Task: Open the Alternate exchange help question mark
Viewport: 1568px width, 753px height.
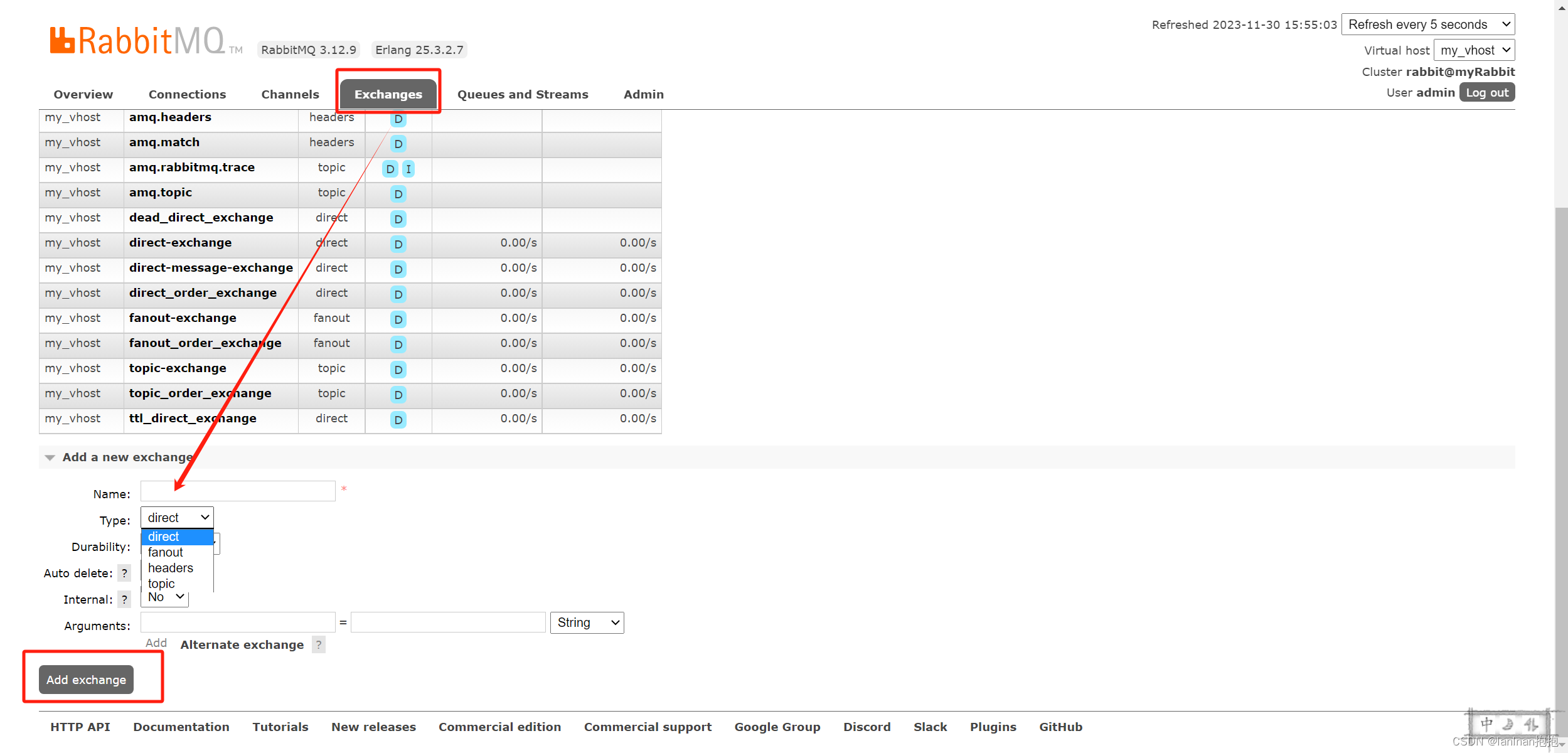Action: [x=319, y=644]
